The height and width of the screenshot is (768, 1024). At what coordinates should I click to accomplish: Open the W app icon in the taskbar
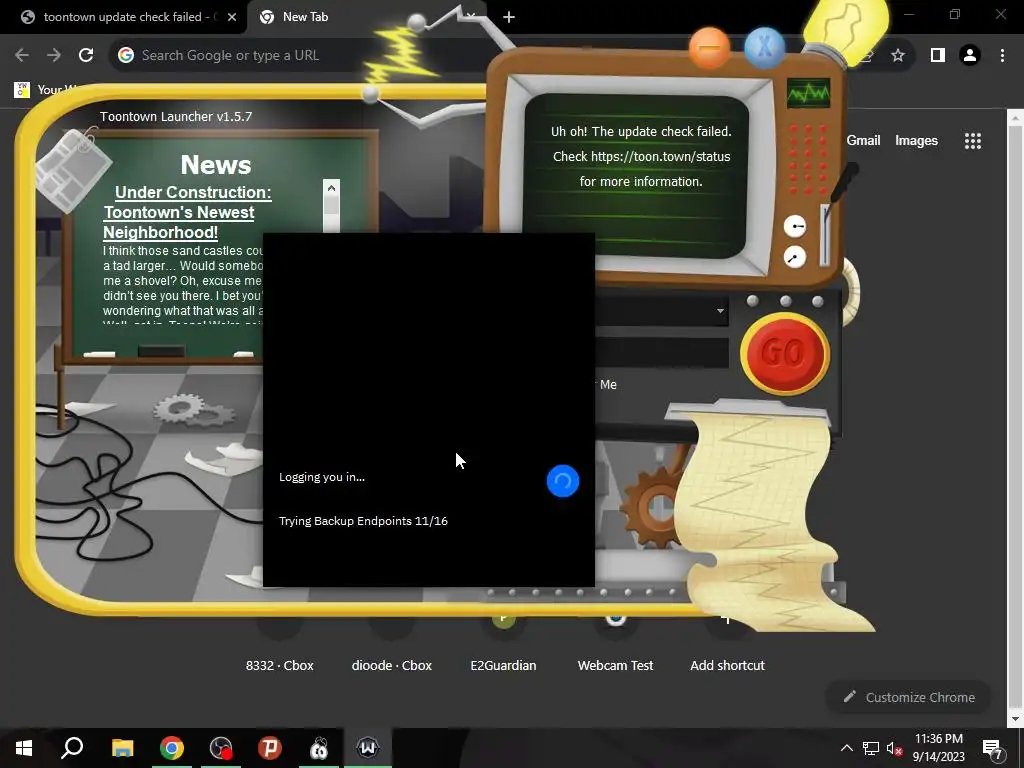pyautogui.click(x=368, y=748)
